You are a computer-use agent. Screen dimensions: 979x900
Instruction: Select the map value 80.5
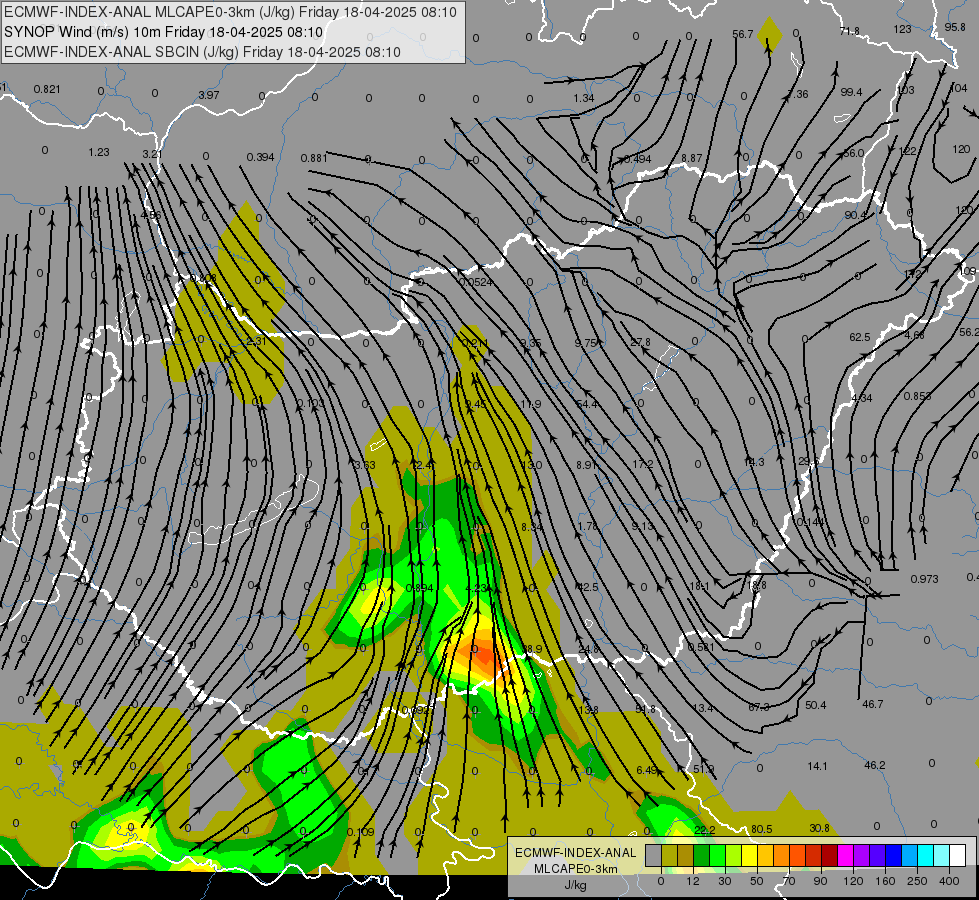[762, 829]
